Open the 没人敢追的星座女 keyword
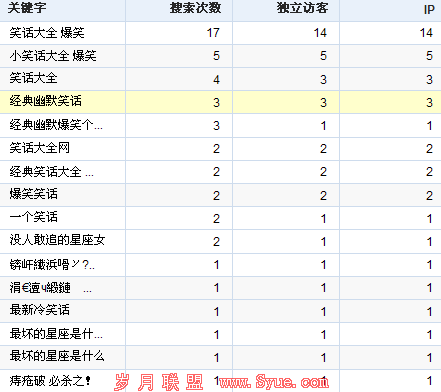The height and width of the screenshot is (392, 441). pos(57,240)
